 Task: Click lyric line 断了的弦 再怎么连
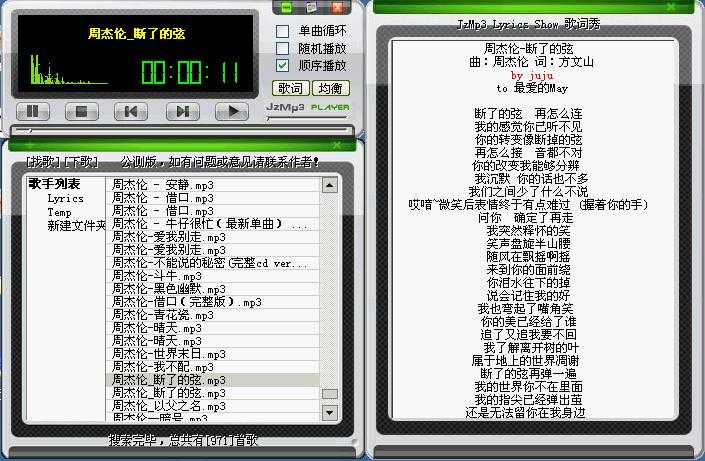click(x=528, y=113)
